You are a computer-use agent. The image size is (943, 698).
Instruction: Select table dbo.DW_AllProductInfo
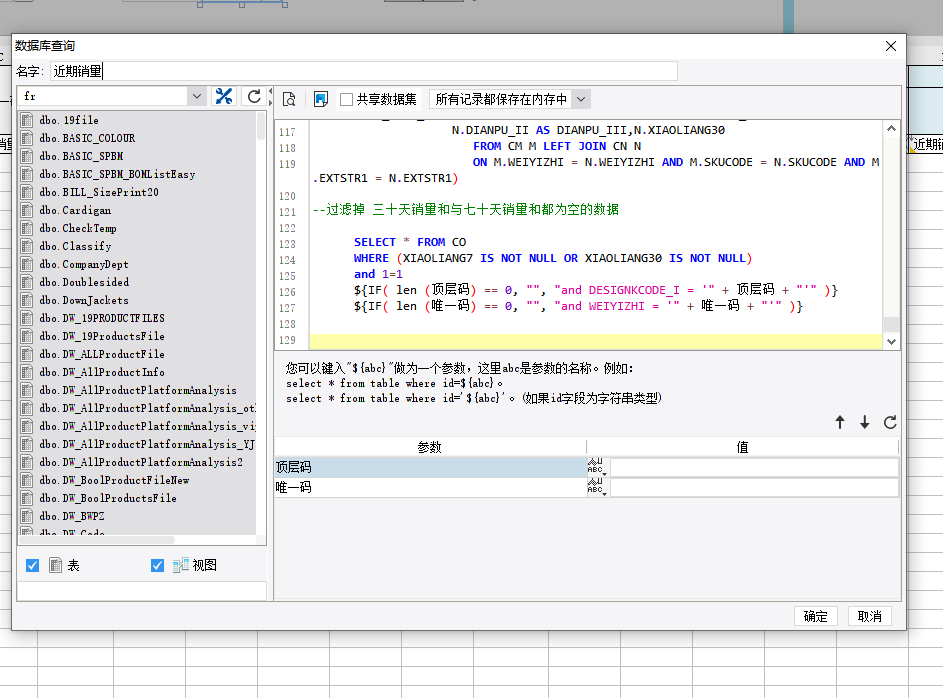[102, 372]
